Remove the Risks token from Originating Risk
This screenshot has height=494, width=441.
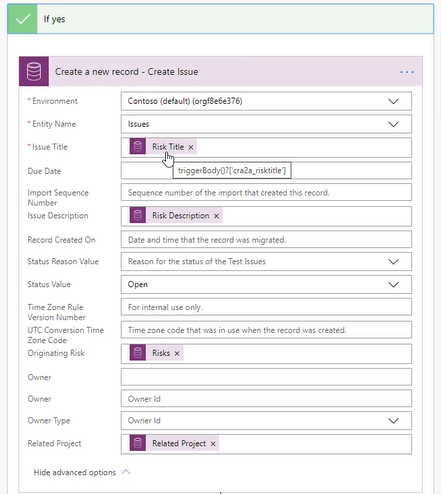tap(177, 353)
